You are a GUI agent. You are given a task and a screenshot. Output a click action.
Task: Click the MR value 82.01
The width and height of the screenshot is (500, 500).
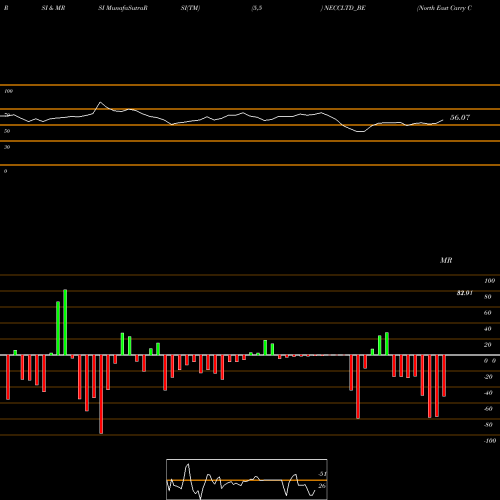point(465,293)
